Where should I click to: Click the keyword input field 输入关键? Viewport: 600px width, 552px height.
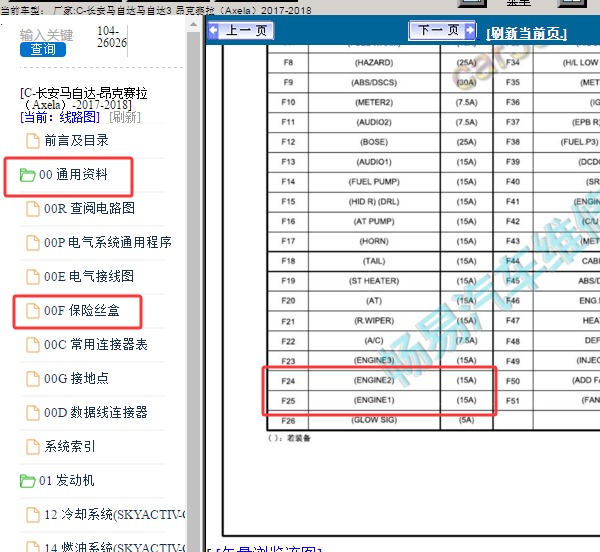46,35
